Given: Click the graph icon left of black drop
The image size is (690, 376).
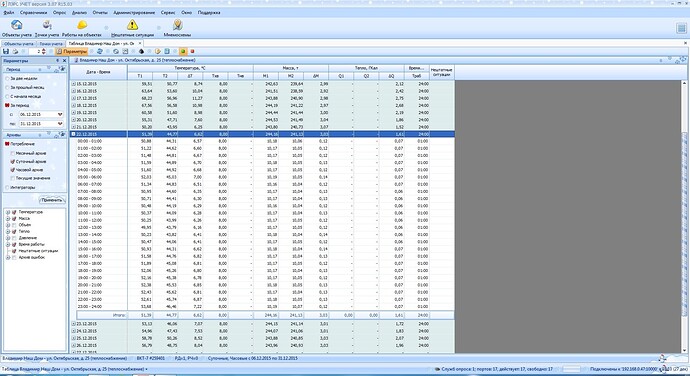Looking at the screenshot, I should coord(125,52).
